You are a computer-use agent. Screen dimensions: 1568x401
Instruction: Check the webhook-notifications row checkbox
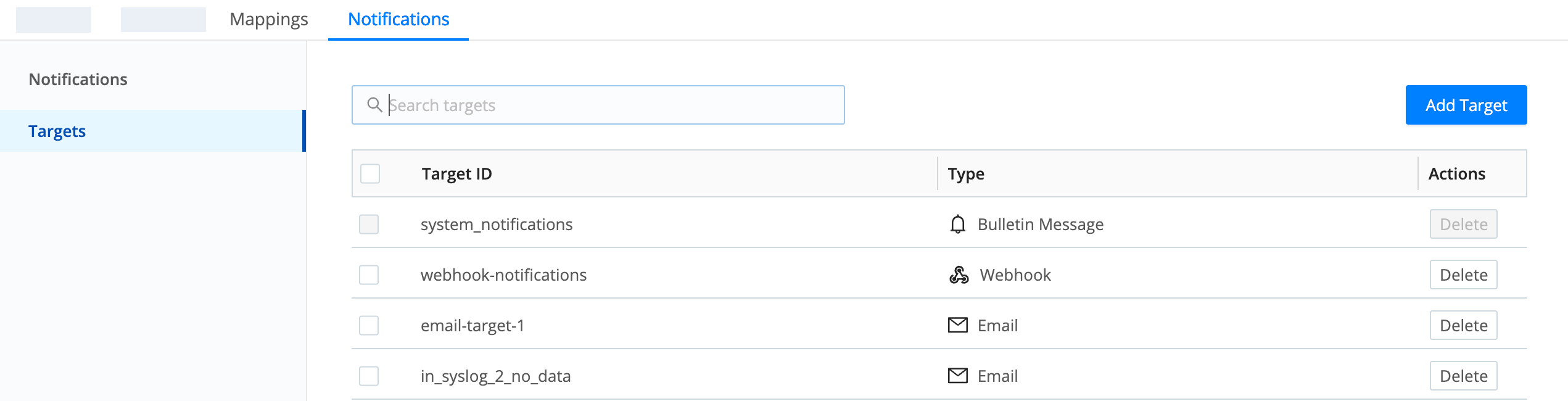[369, 275]
